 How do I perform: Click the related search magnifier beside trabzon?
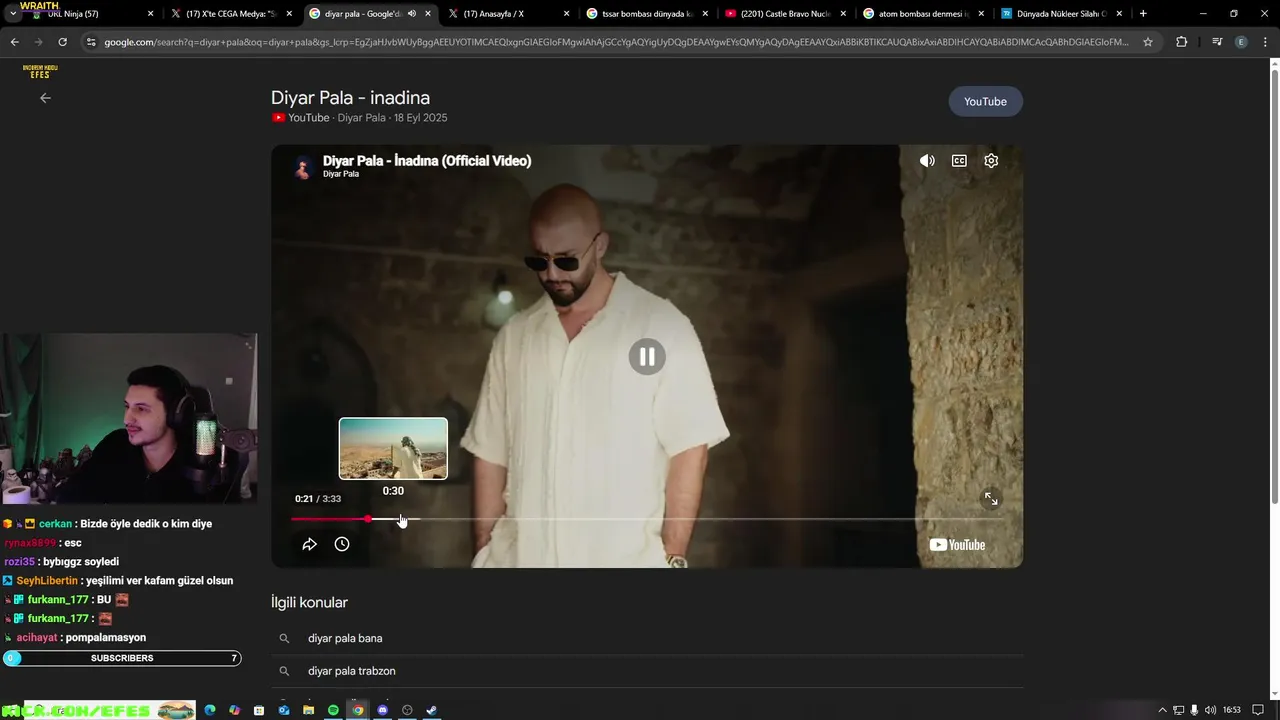pyautogui.click(x=284, y=671)
